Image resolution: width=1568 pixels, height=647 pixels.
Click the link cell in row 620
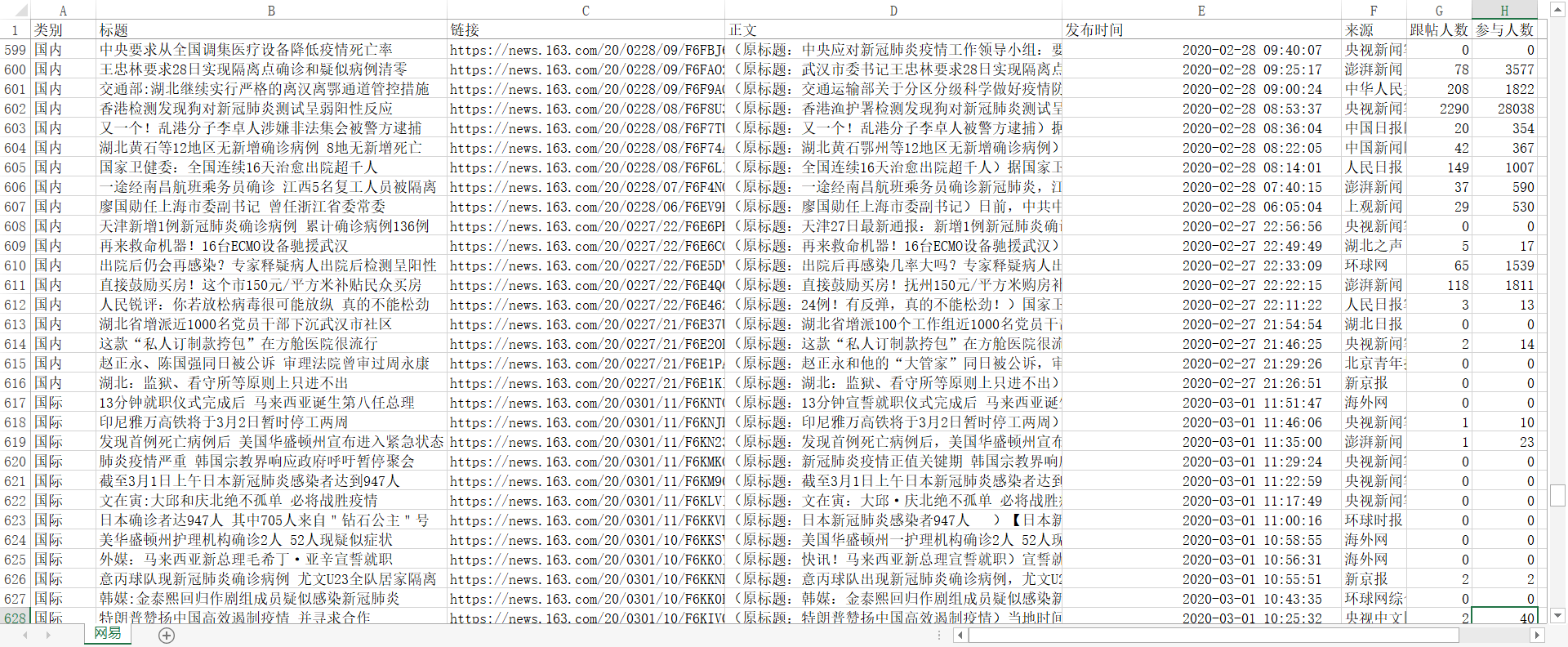(x=586, y=462)
